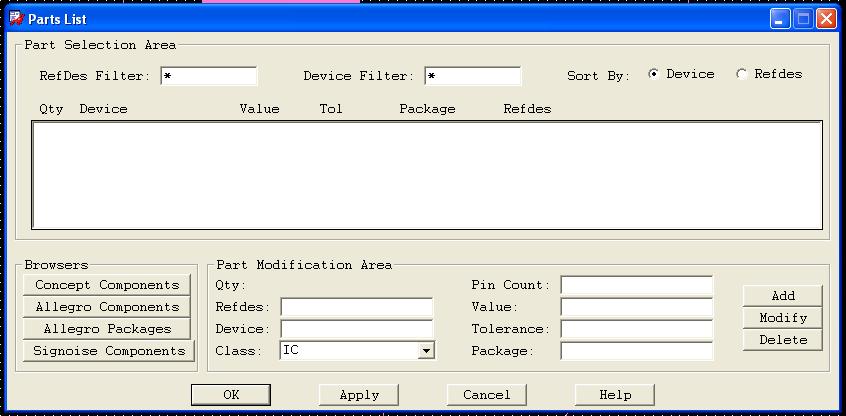
Task: Click the Package input field
Action: point(637,351)
